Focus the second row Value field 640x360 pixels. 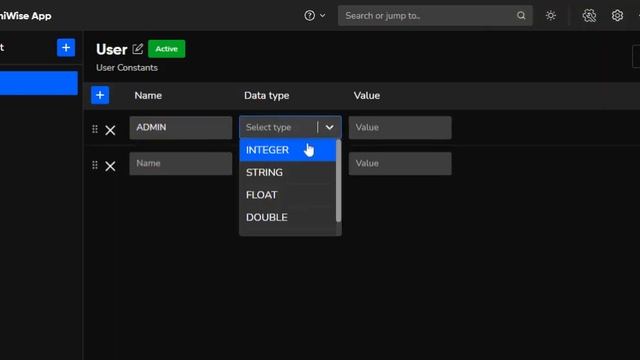coord(400,163)
